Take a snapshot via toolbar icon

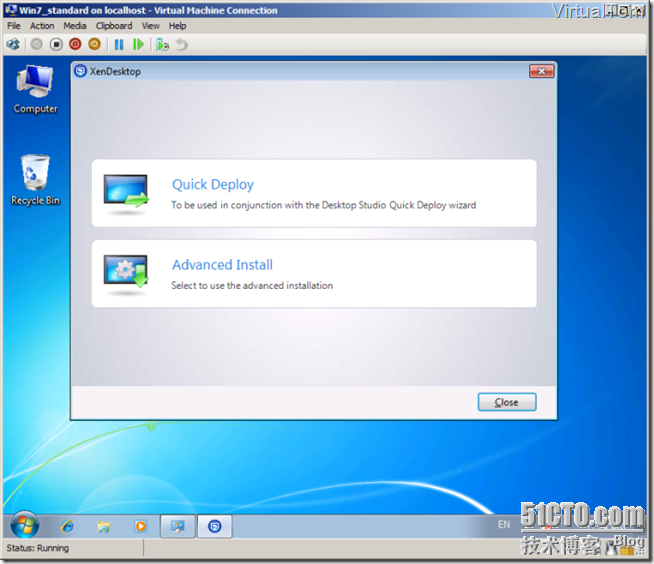coord(162,44)
